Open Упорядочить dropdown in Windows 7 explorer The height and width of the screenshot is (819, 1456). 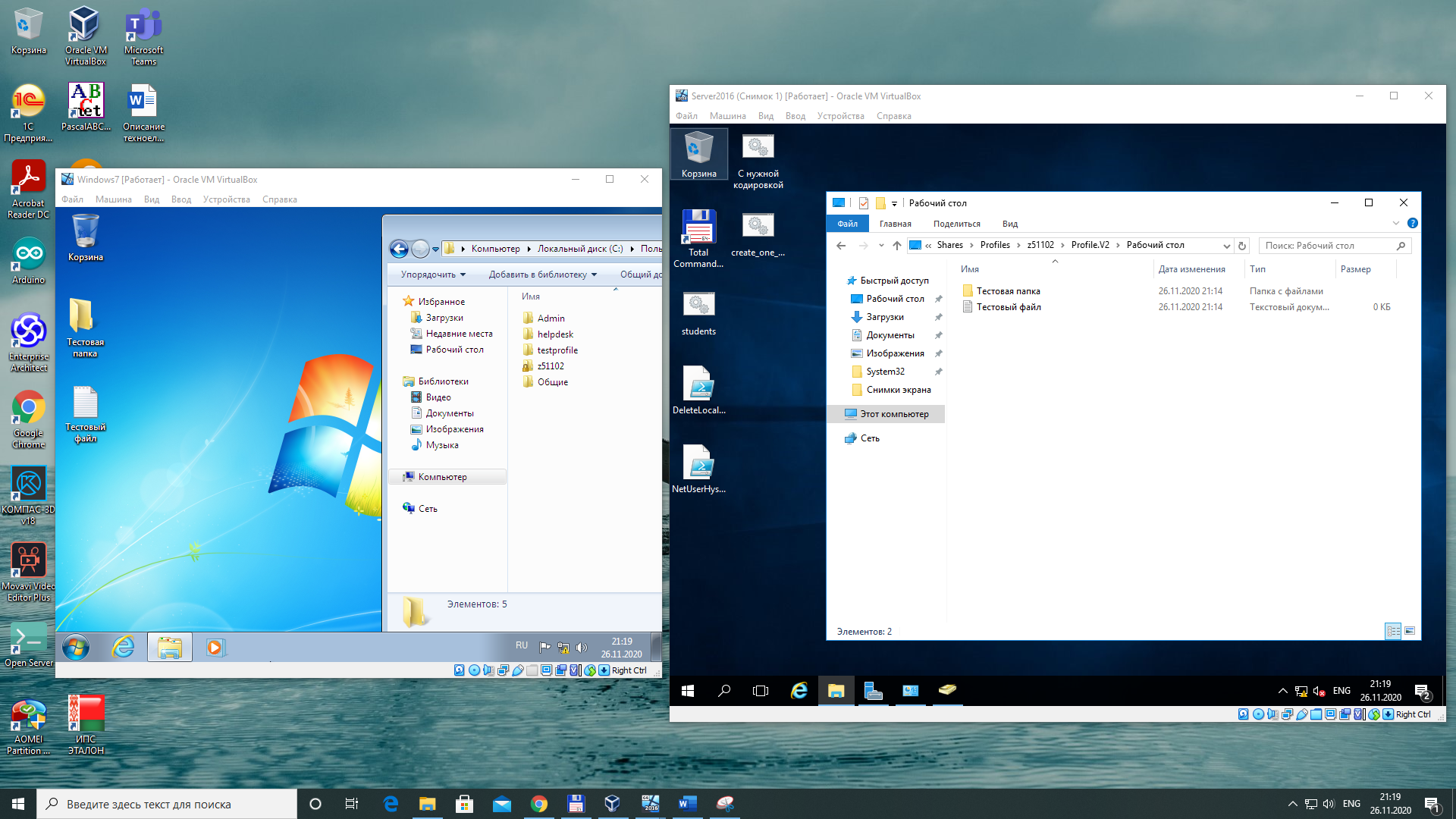[x=433, y=275]
